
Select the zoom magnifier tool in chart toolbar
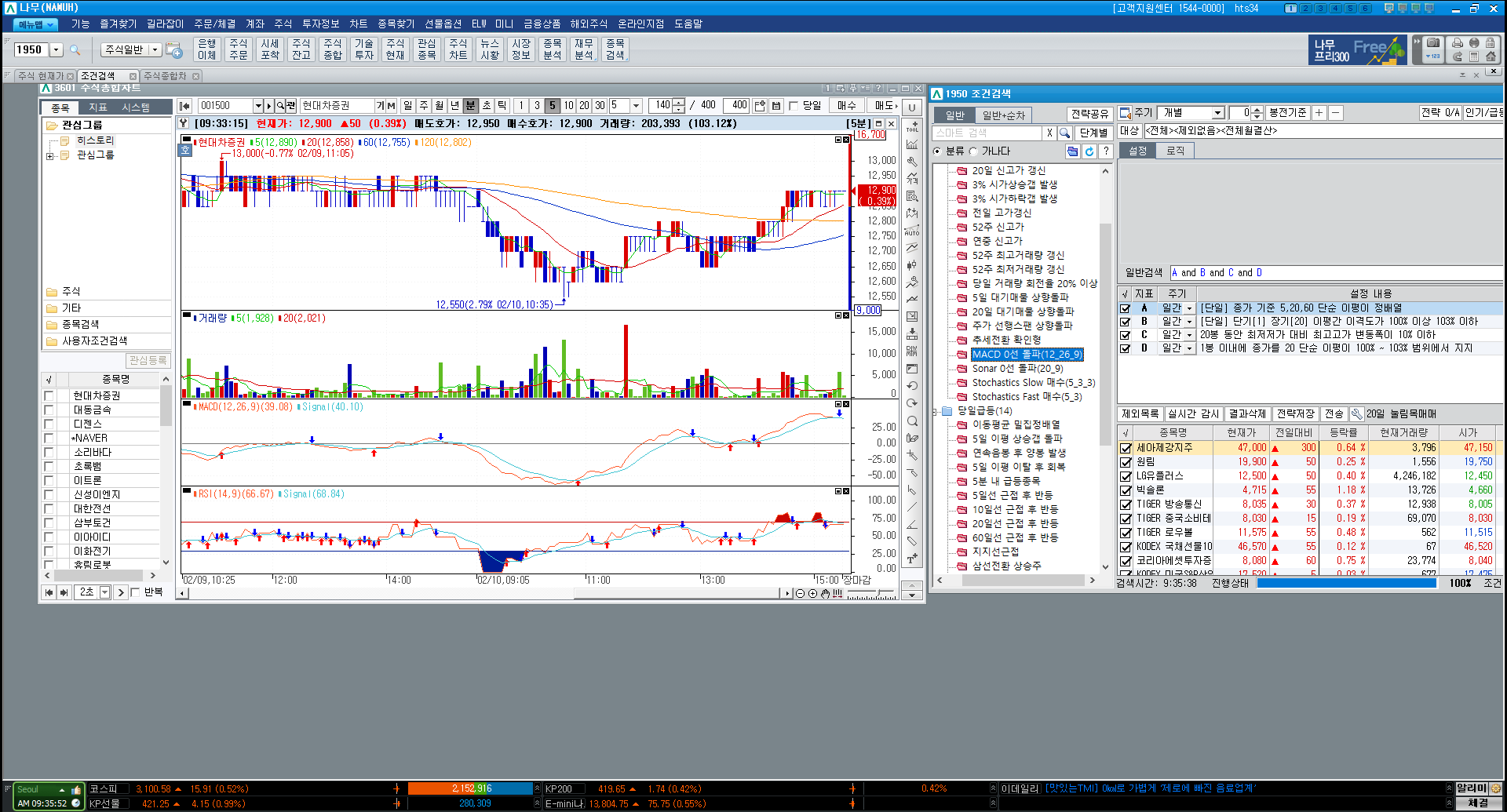(x=912, y=421)
